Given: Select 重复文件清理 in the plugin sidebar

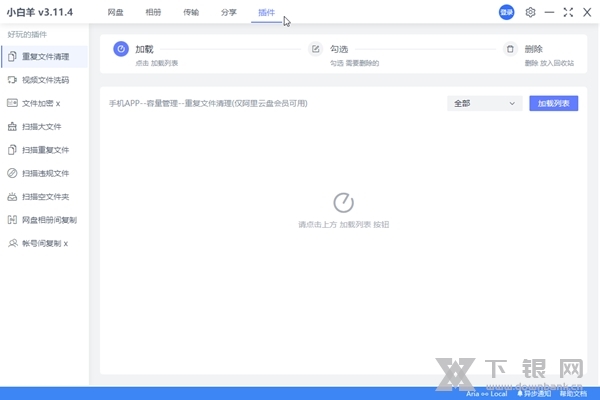Looking at the screenshot, I should (45, 57).
